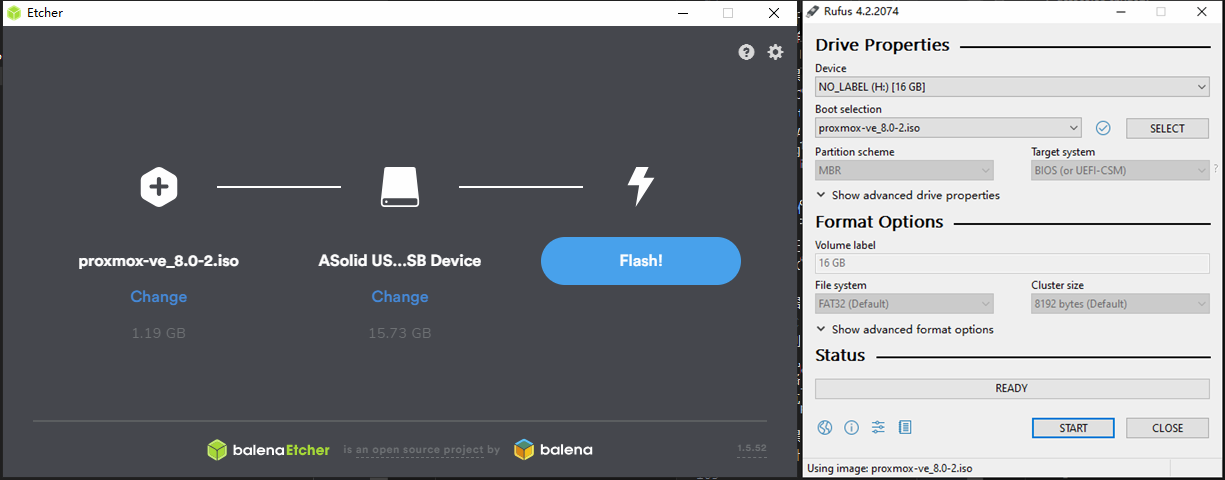Open Rufus log icon

(x=905, y=428)
